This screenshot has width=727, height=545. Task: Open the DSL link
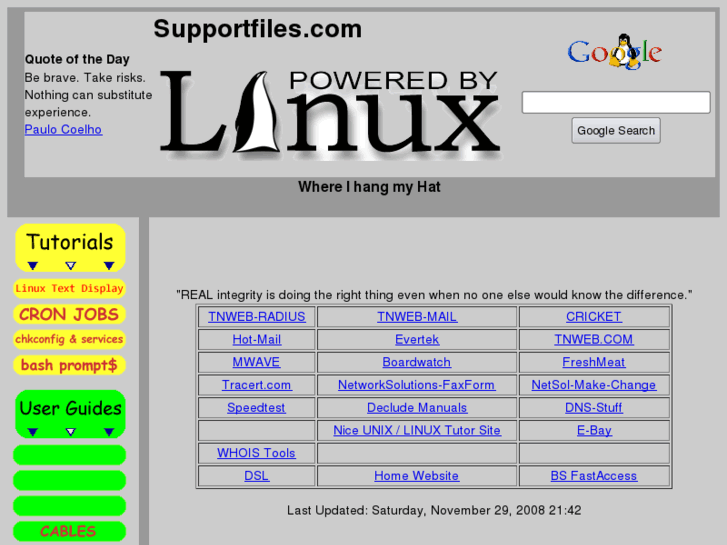tap(256, 475)
